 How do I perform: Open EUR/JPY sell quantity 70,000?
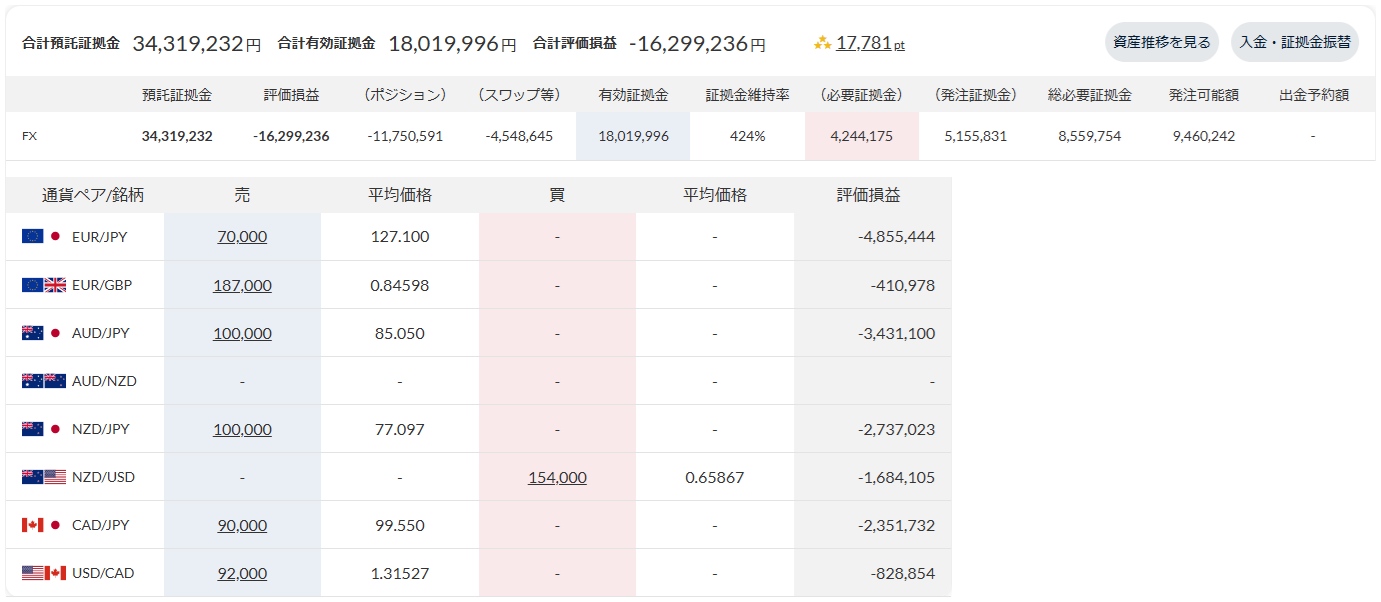coord(242,237)
